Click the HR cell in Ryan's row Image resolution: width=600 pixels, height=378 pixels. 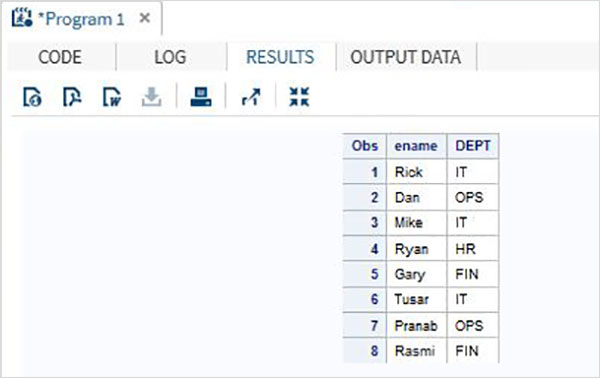pyautogui.click(x=473, y=249)
